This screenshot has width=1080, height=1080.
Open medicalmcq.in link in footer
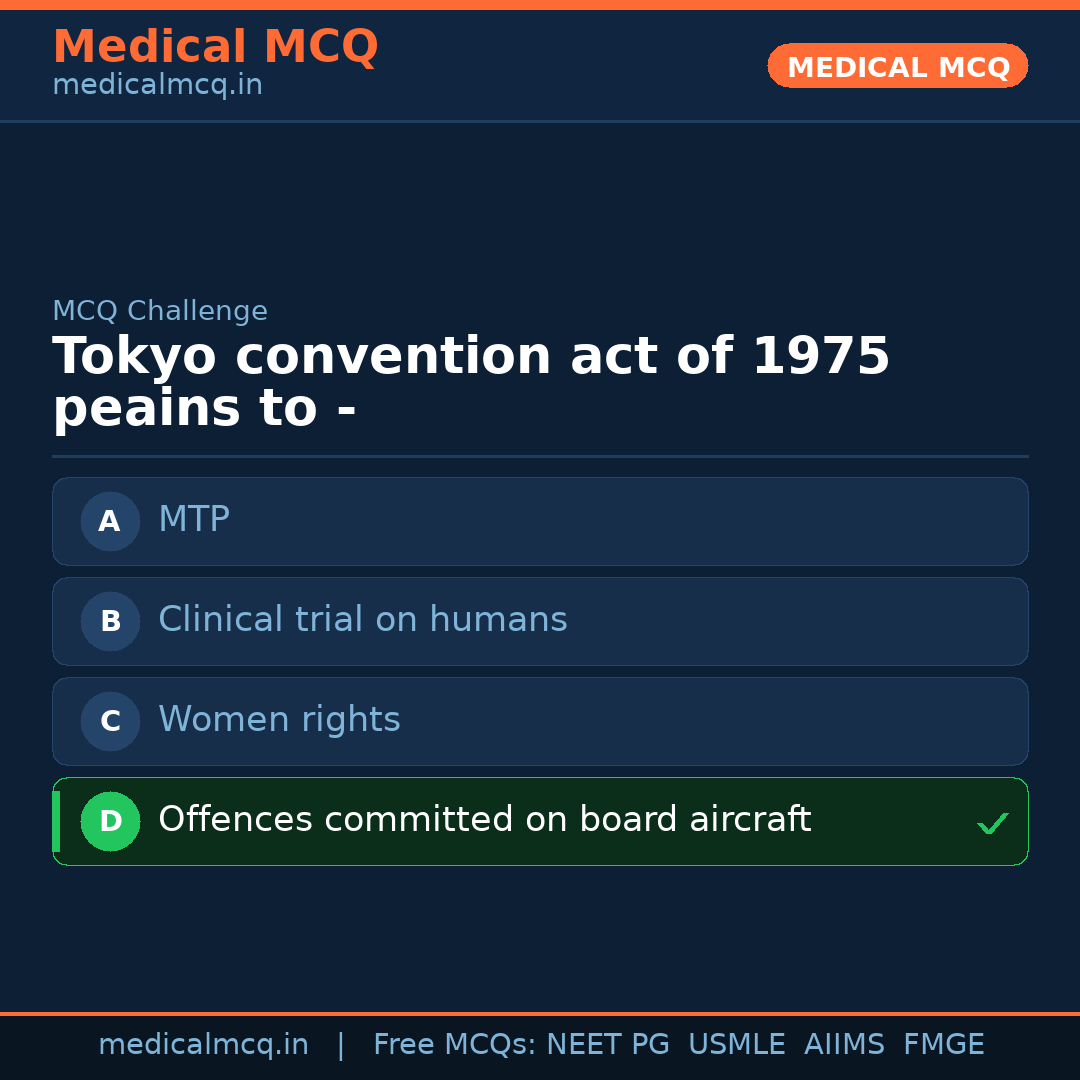tap(203, 1045)
